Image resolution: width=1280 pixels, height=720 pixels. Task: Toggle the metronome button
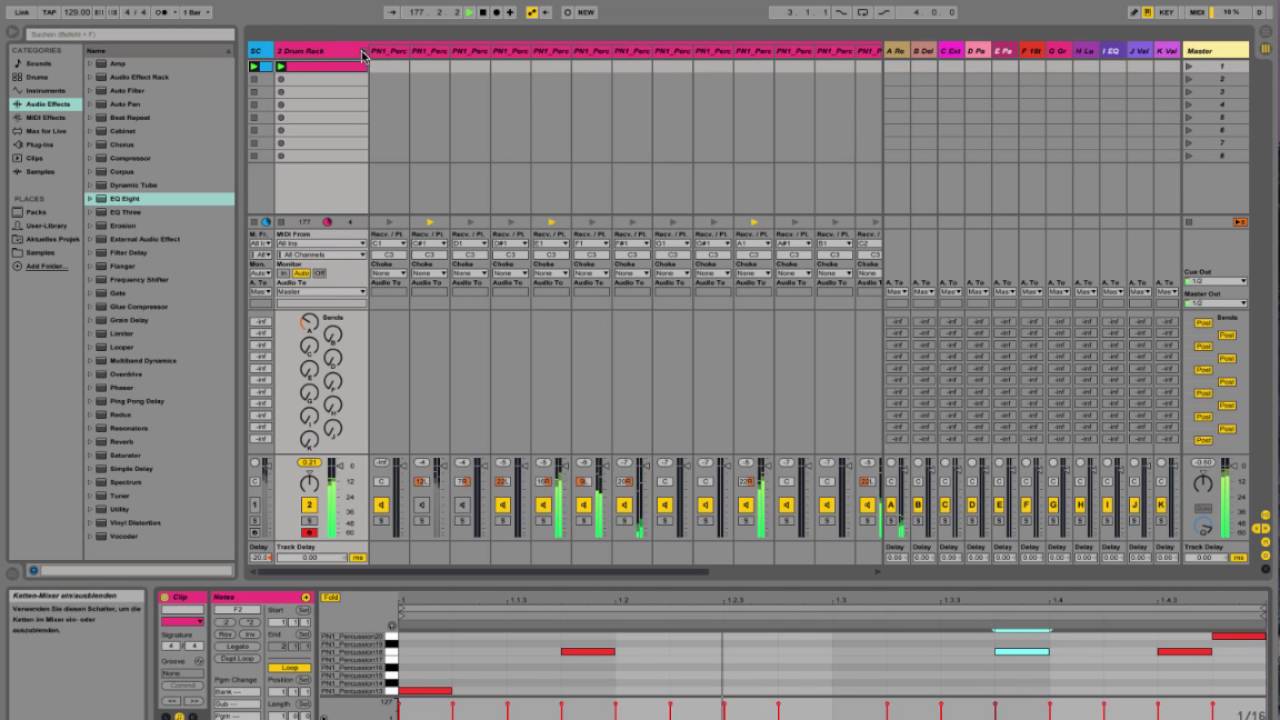164,12
